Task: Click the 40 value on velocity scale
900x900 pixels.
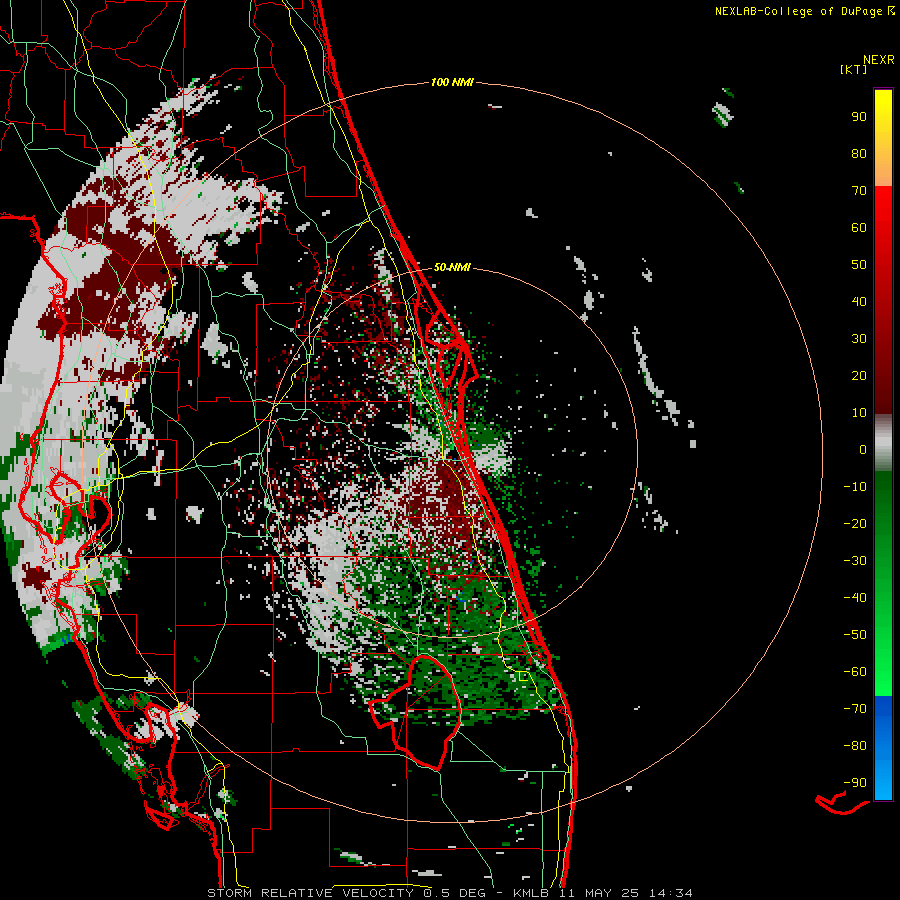Action: 859,302
